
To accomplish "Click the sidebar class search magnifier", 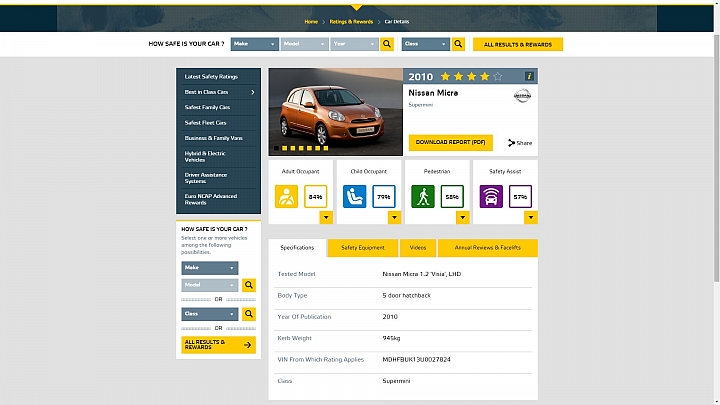I will tap(249, 314).
